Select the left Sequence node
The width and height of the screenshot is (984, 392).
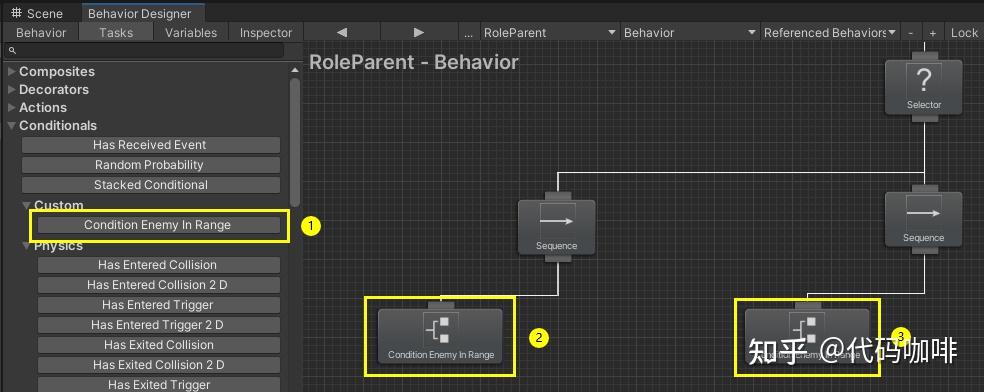(556, 227)
